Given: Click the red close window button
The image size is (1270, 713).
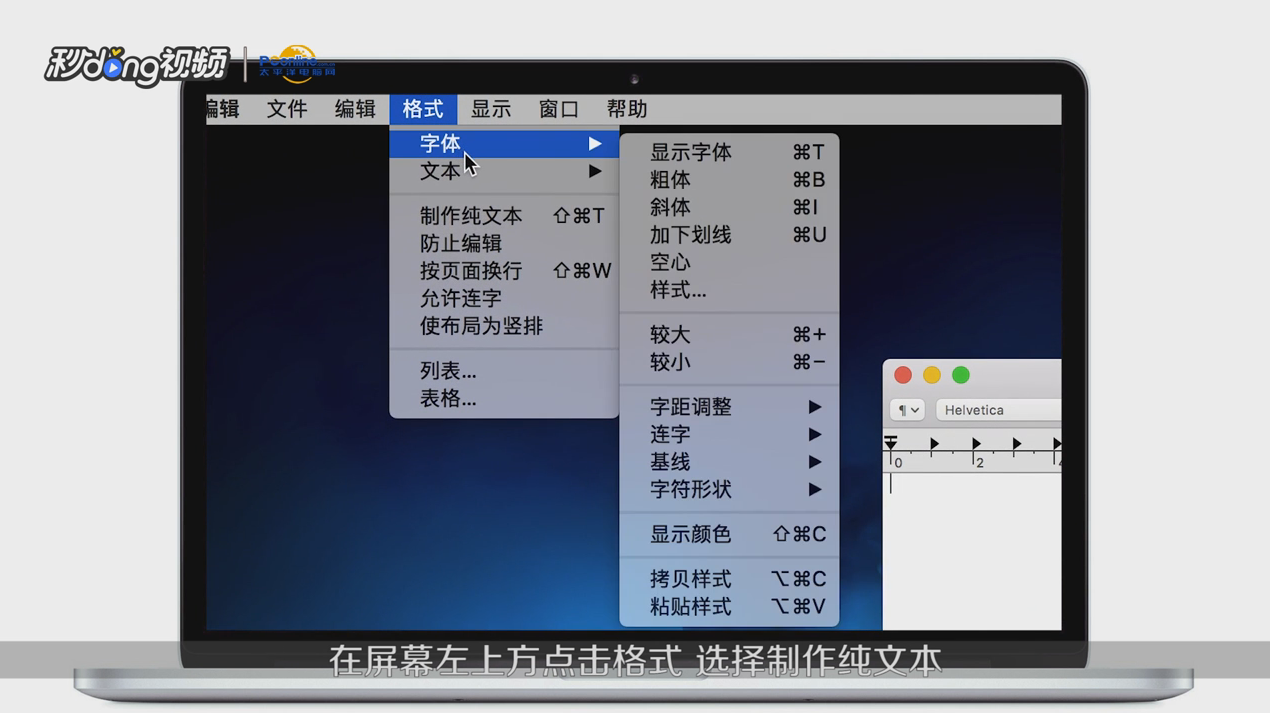Looking at the screenshot, I should click(903, 375).
